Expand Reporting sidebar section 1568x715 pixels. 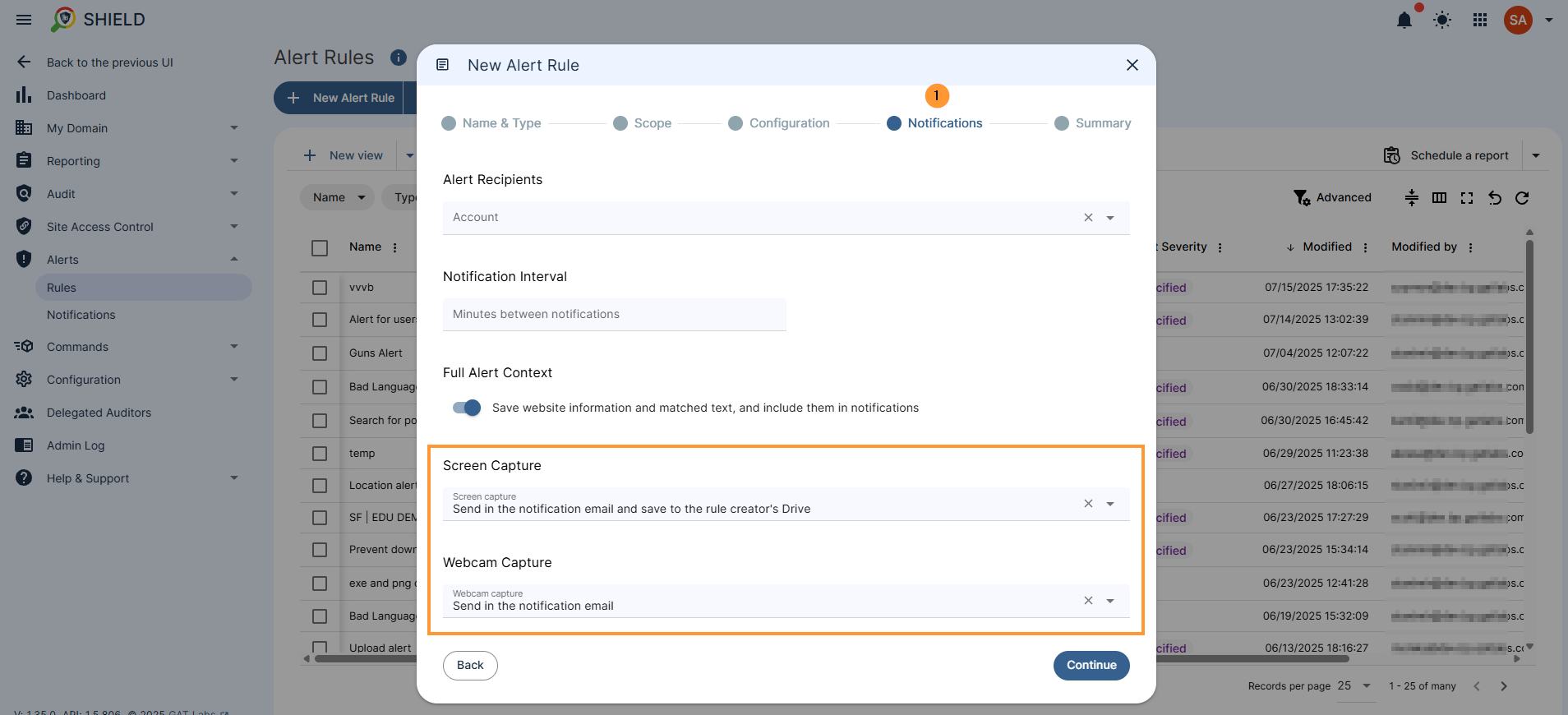tap(234, 161)
